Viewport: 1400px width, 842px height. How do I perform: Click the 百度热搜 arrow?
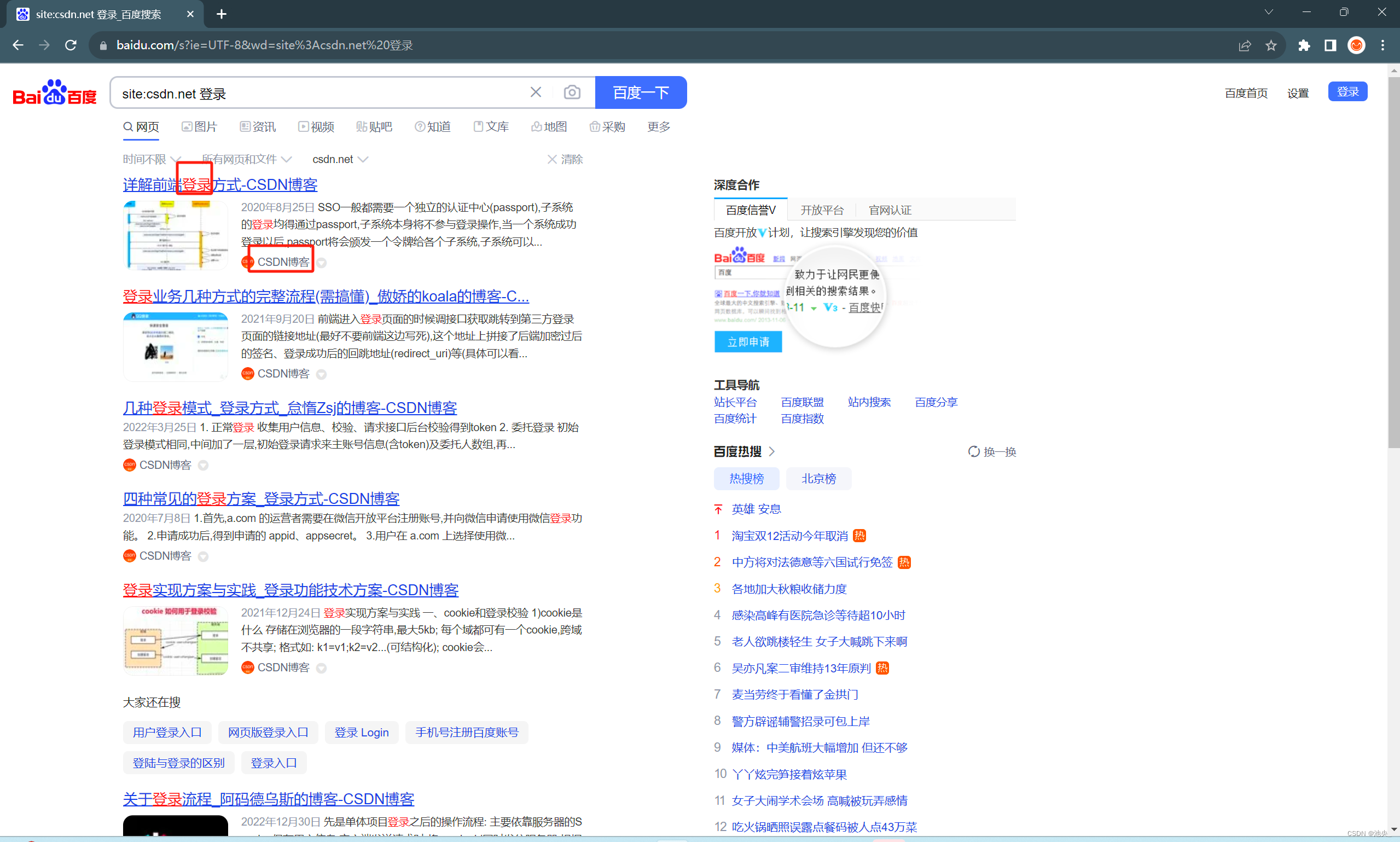(x=771, y=452)
